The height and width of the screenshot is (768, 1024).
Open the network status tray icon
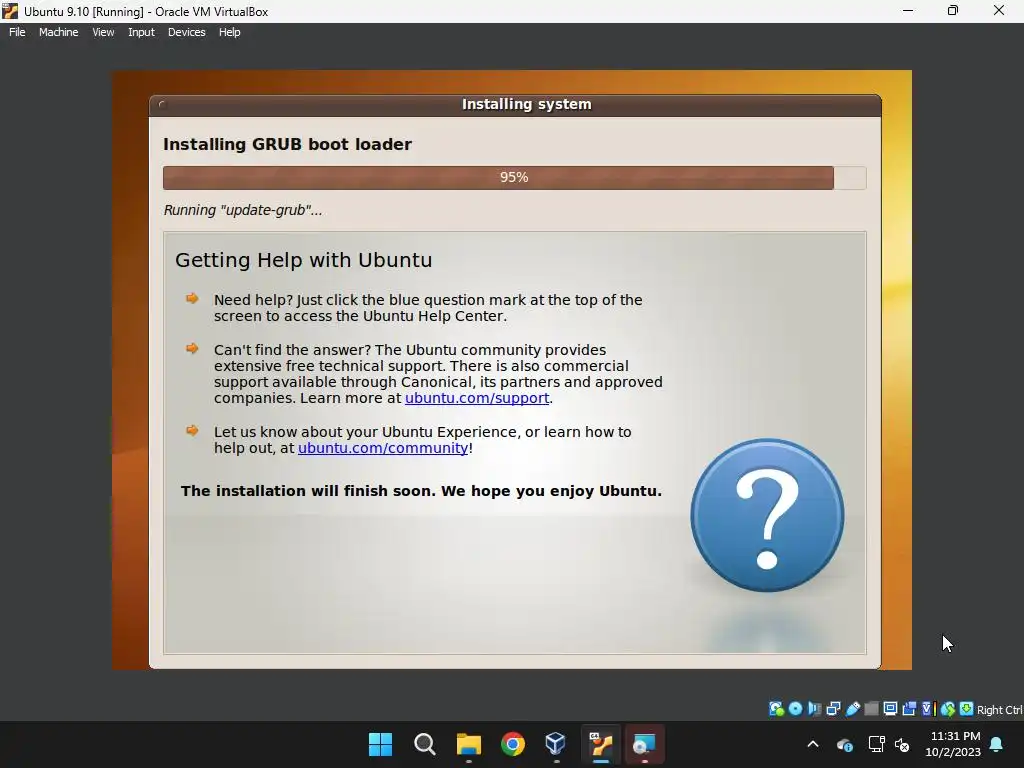pos(876,744)
